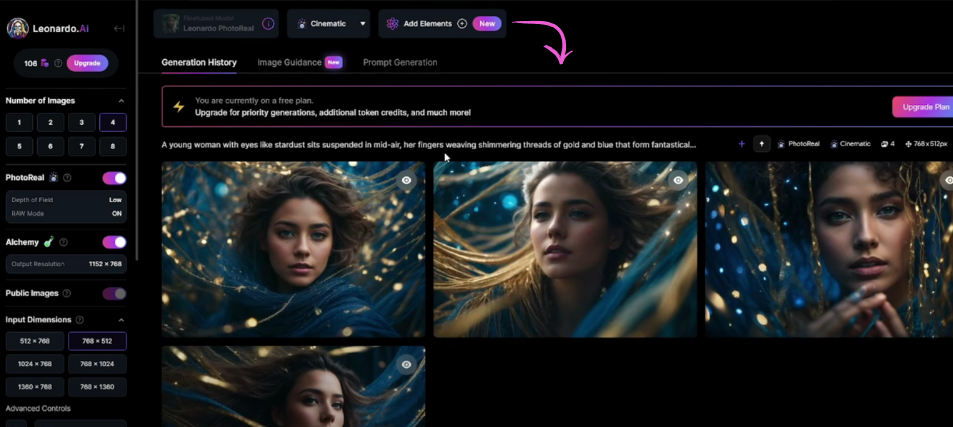The image size is (953, 427).
Task: Toggle eye visibility on first generated image
Action: (407, 180)
